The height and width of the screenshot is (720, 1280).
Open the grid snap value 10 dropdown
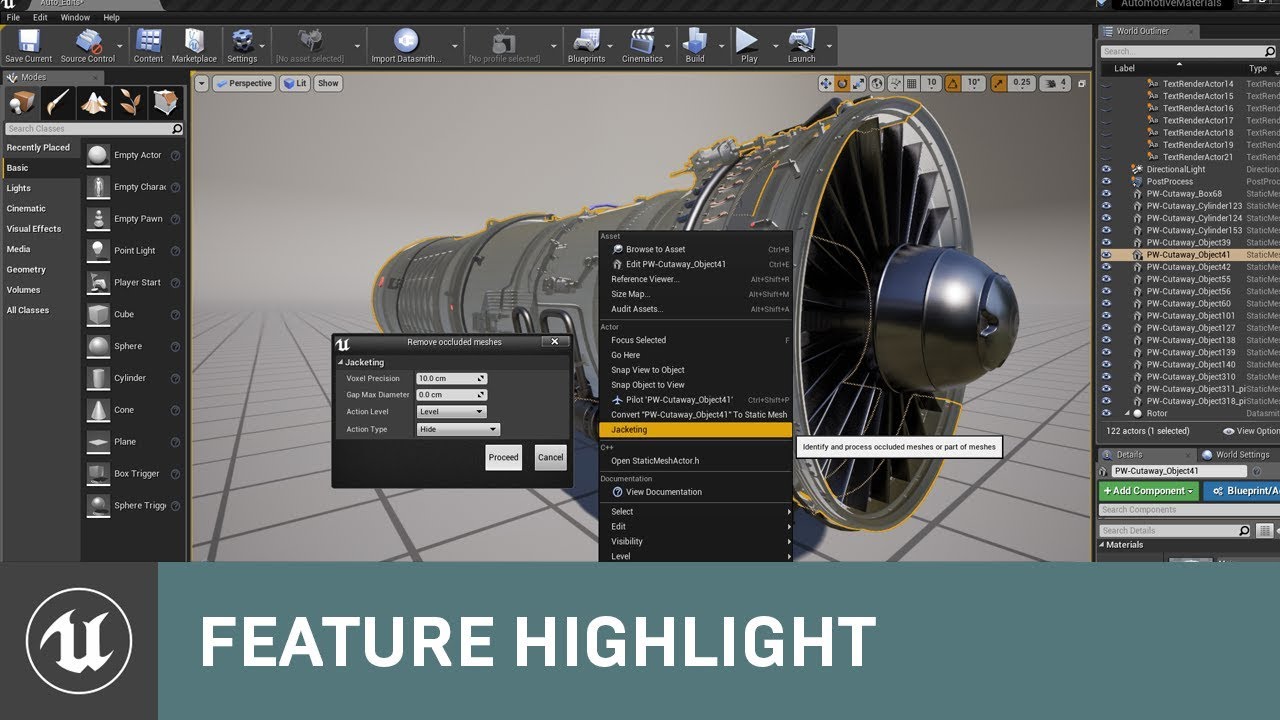(931, 83)
